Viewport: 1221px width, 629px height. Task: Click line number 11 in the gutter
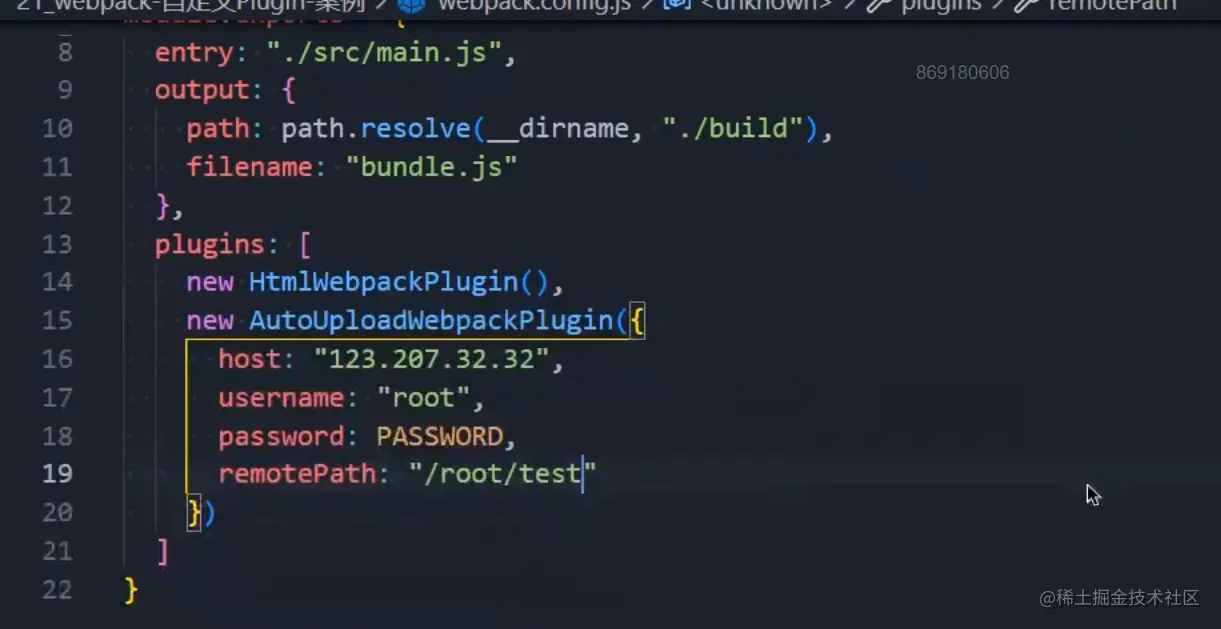57,167
